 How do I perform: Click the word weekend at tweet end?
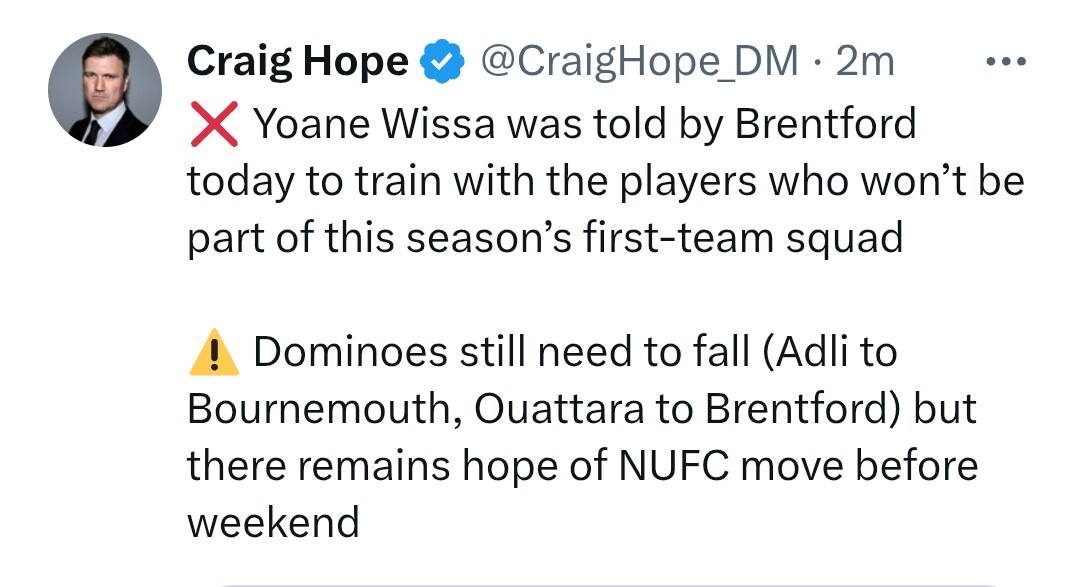(x=273, y=522)
